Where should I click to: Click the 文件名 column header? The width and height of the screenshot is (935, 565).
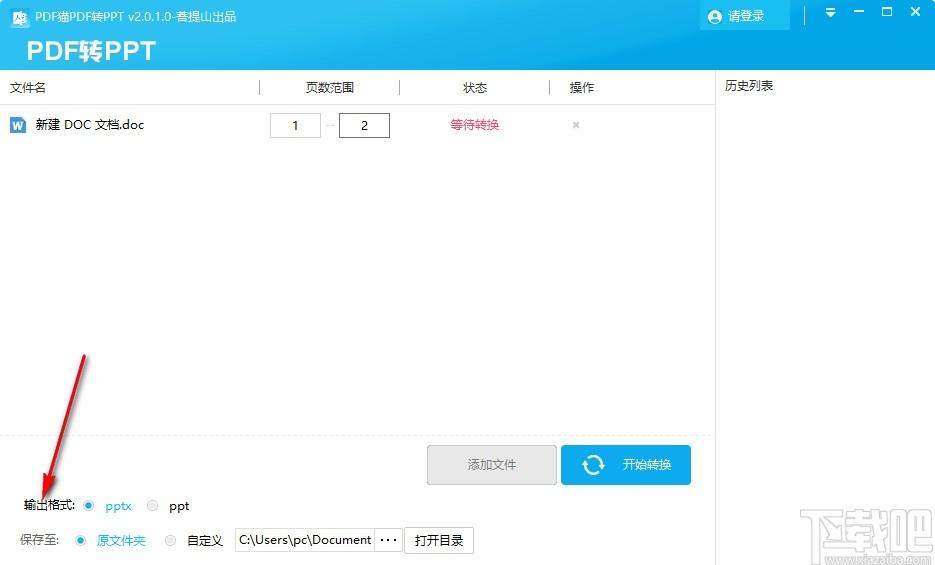[x=28, y=88]
